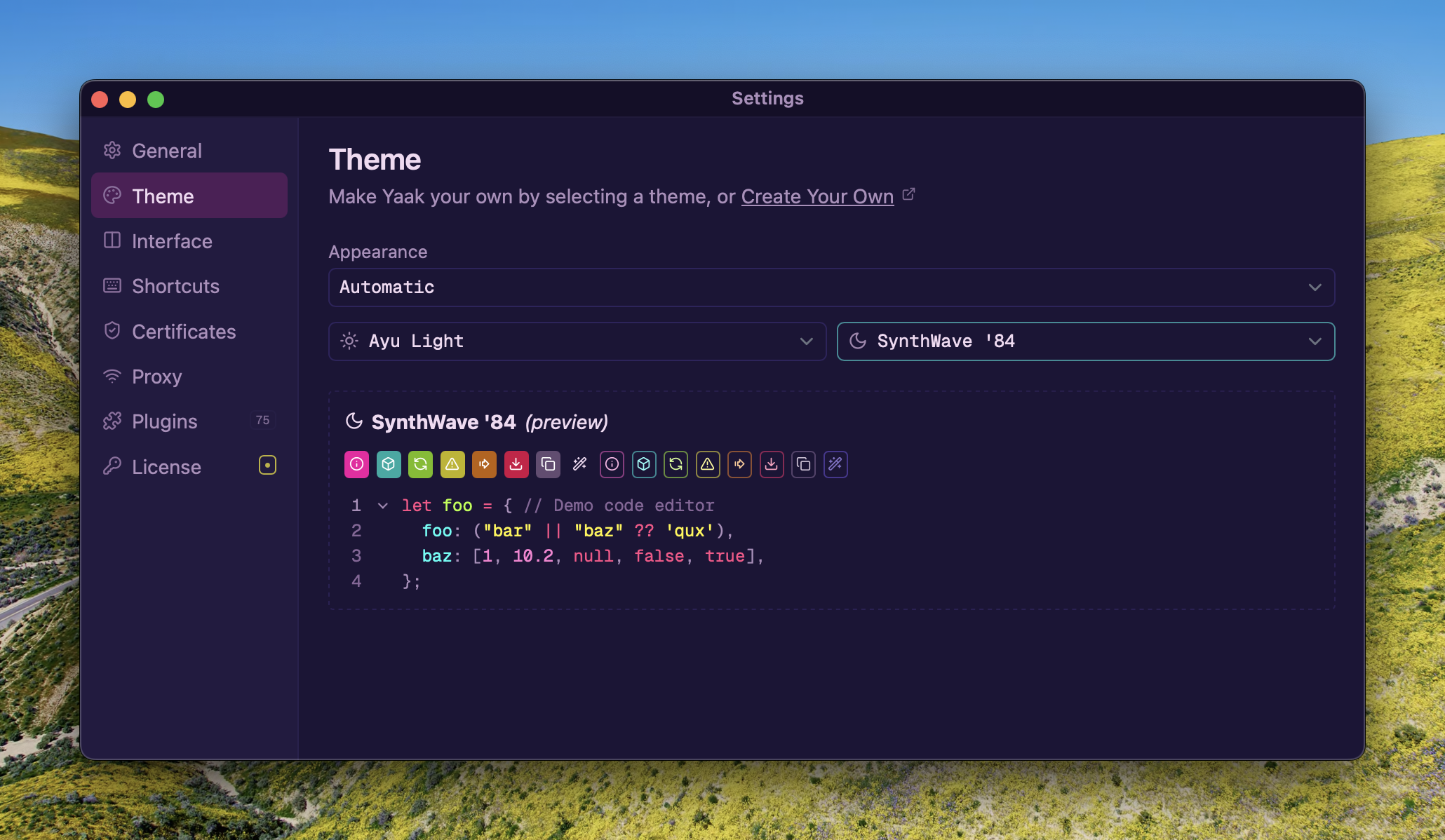Image resolution: width=1445 pixels, height=840 pixels.
Task: Open the Create Your Own link
Action: 817,196
